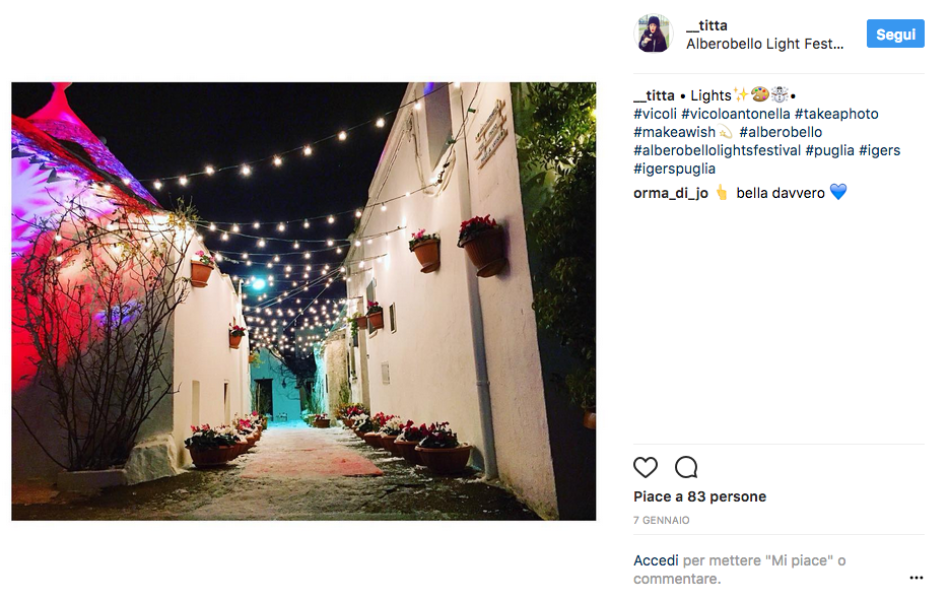Click the alley lights photo
Image resolution: width=948 pixels, height=600 pixels.
[x=304, y=301]
